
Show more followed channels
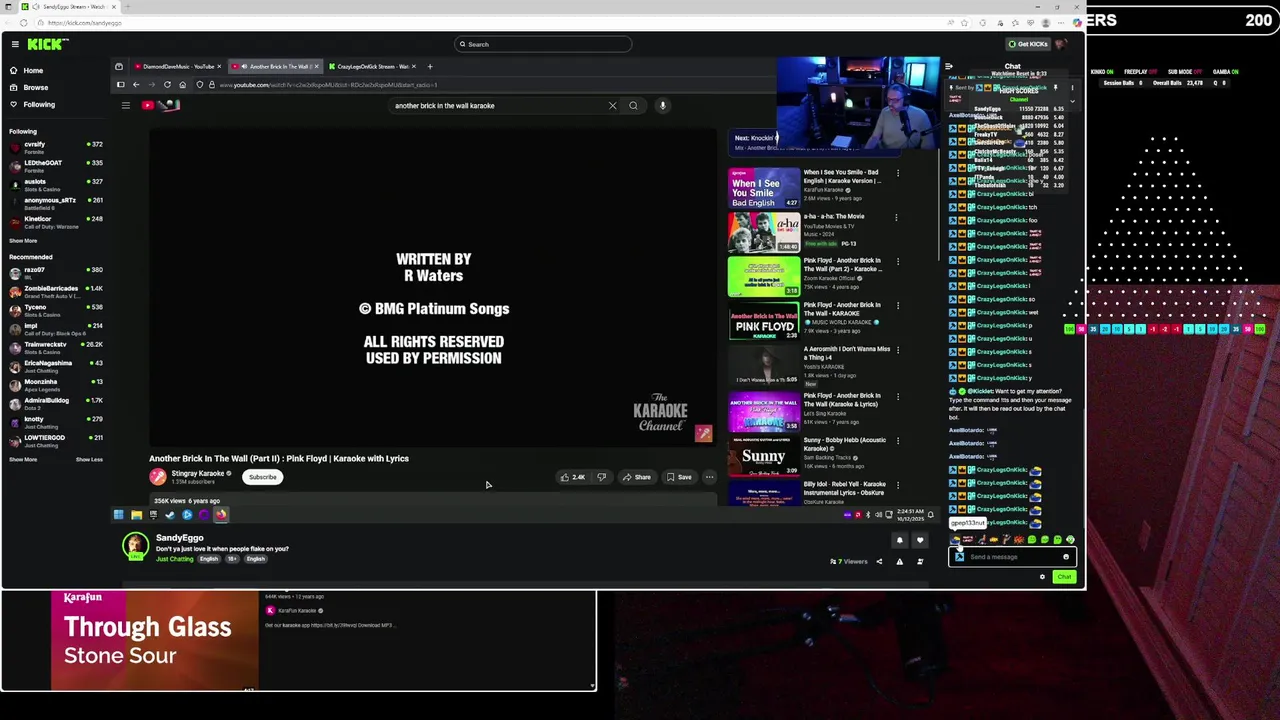click(x=23, y=241)
